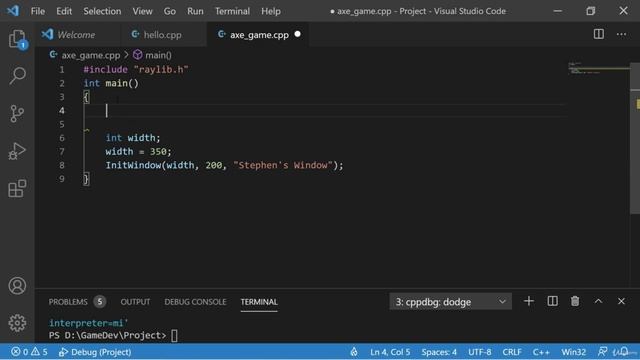
Task: Click the terminal prompt input line
Action: pyautogui.click(x=113, y=336)
